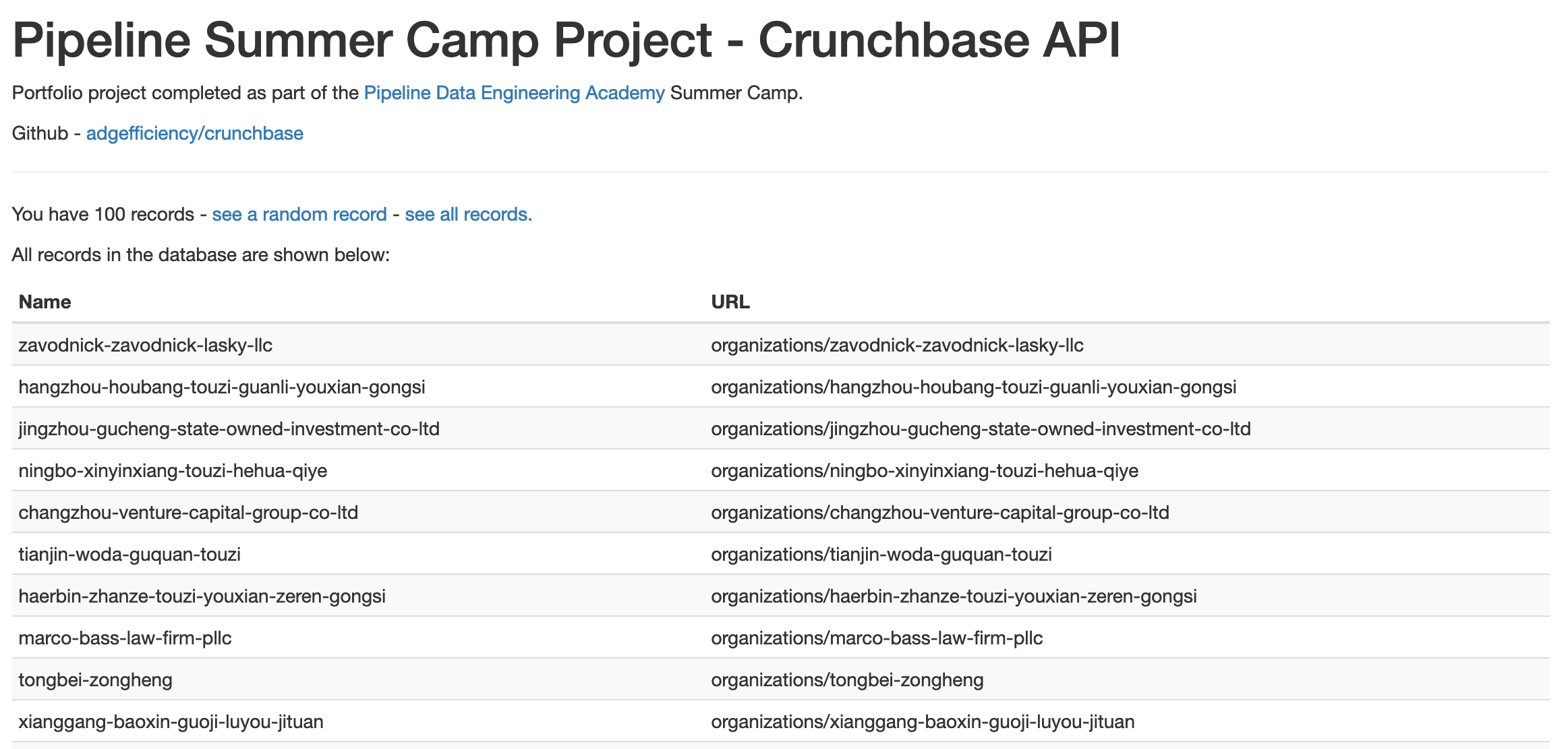Click the organizations/haerbin-zhanze-touzi-youxian-zeren-gongsi URL cell
Viewport: 1568px width, 749px height.
(x=1127, y=596)
